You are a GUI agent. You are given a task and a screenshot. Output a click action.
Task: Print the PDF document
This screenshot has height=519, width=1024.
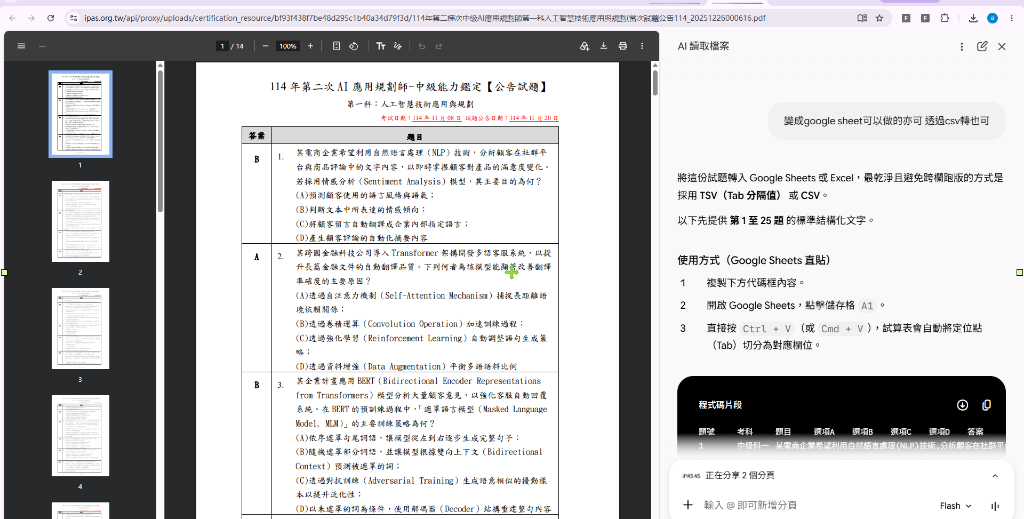tap(622, 46)
